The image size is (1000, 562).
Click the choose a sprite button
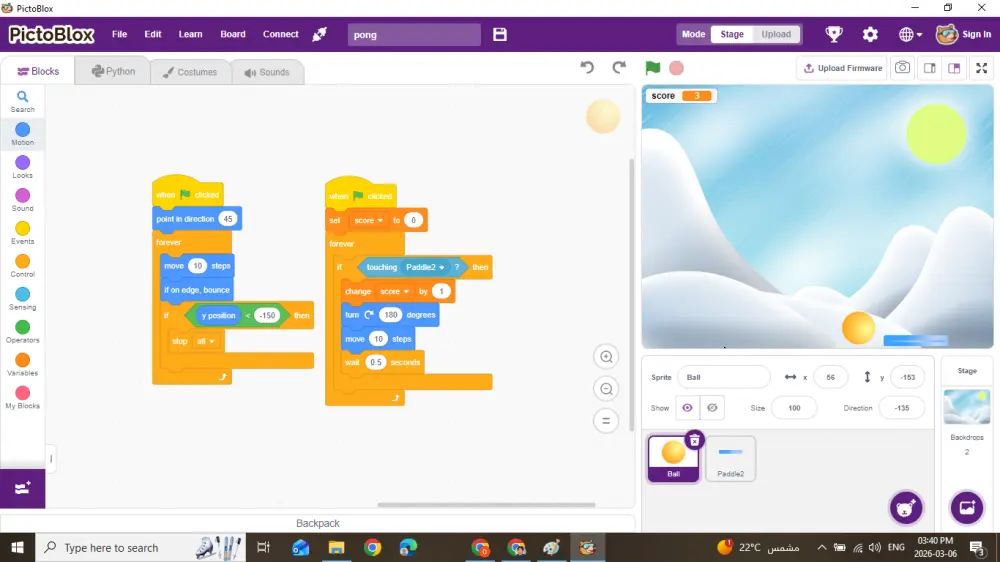point(906,508)
